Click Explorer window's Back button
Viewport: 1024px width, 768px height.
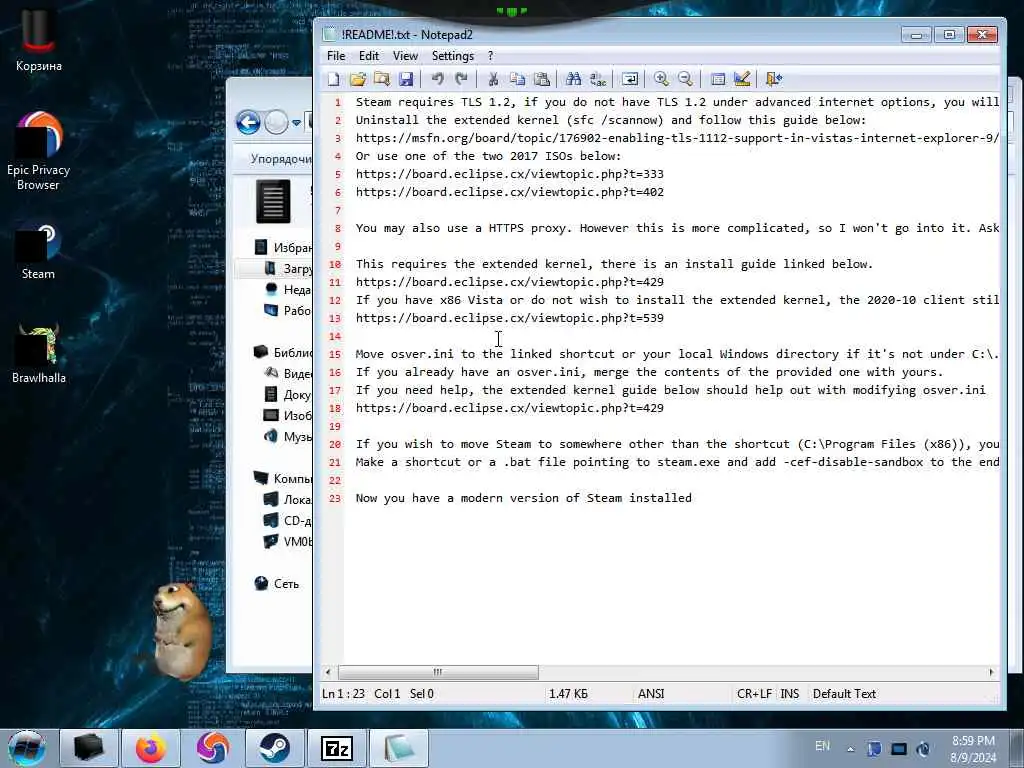coord(248,122)
